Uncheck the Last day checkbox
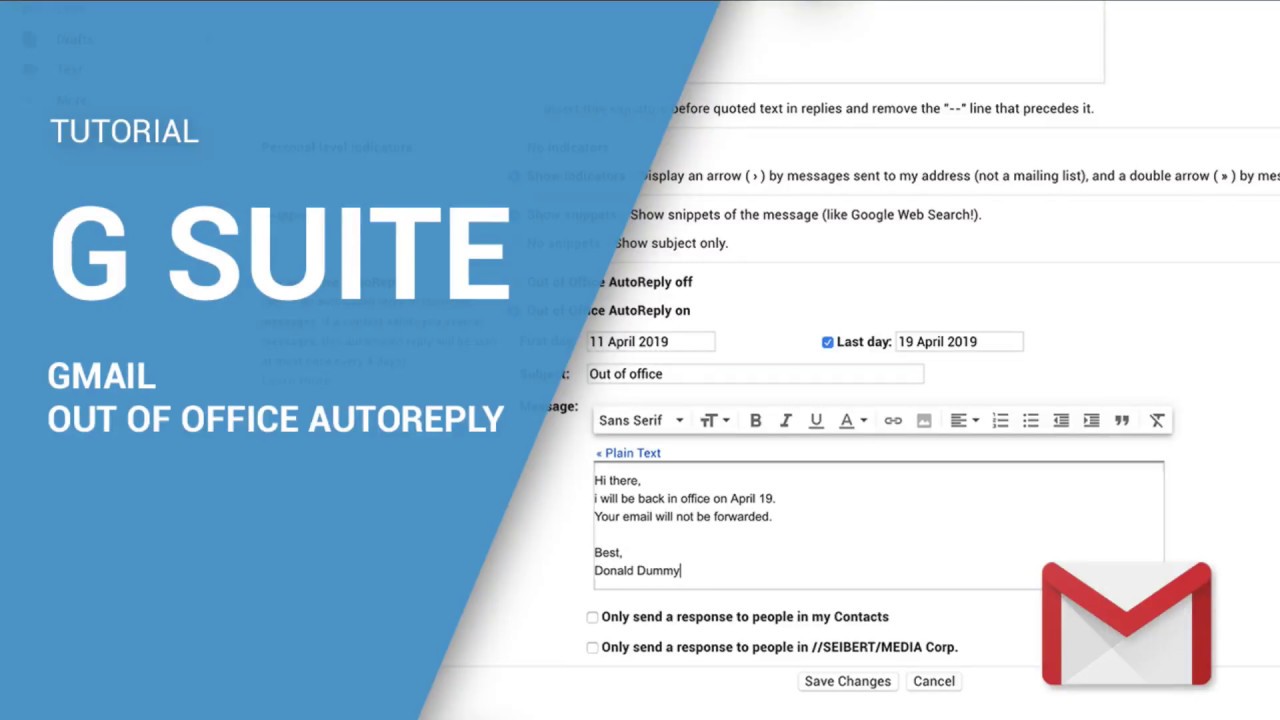 827,342
